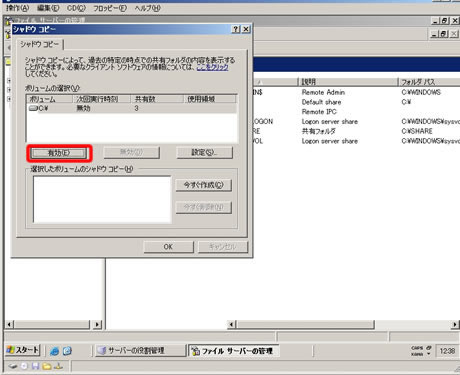Select the シャドウ コピー tab
This screenshot has height=375, width=460.
(40, 44)
